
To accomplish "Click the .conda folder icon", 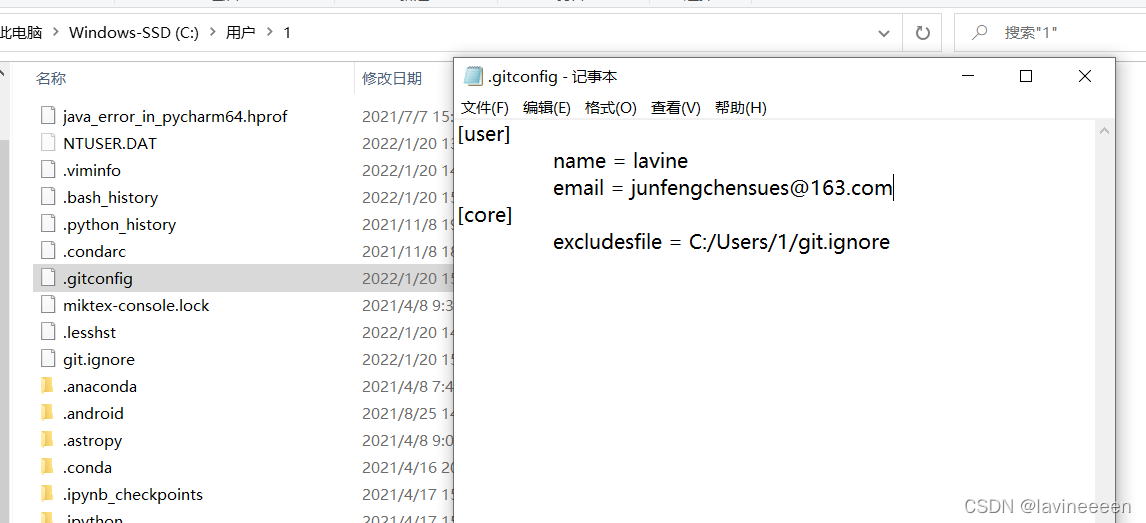I will (48, 467).
